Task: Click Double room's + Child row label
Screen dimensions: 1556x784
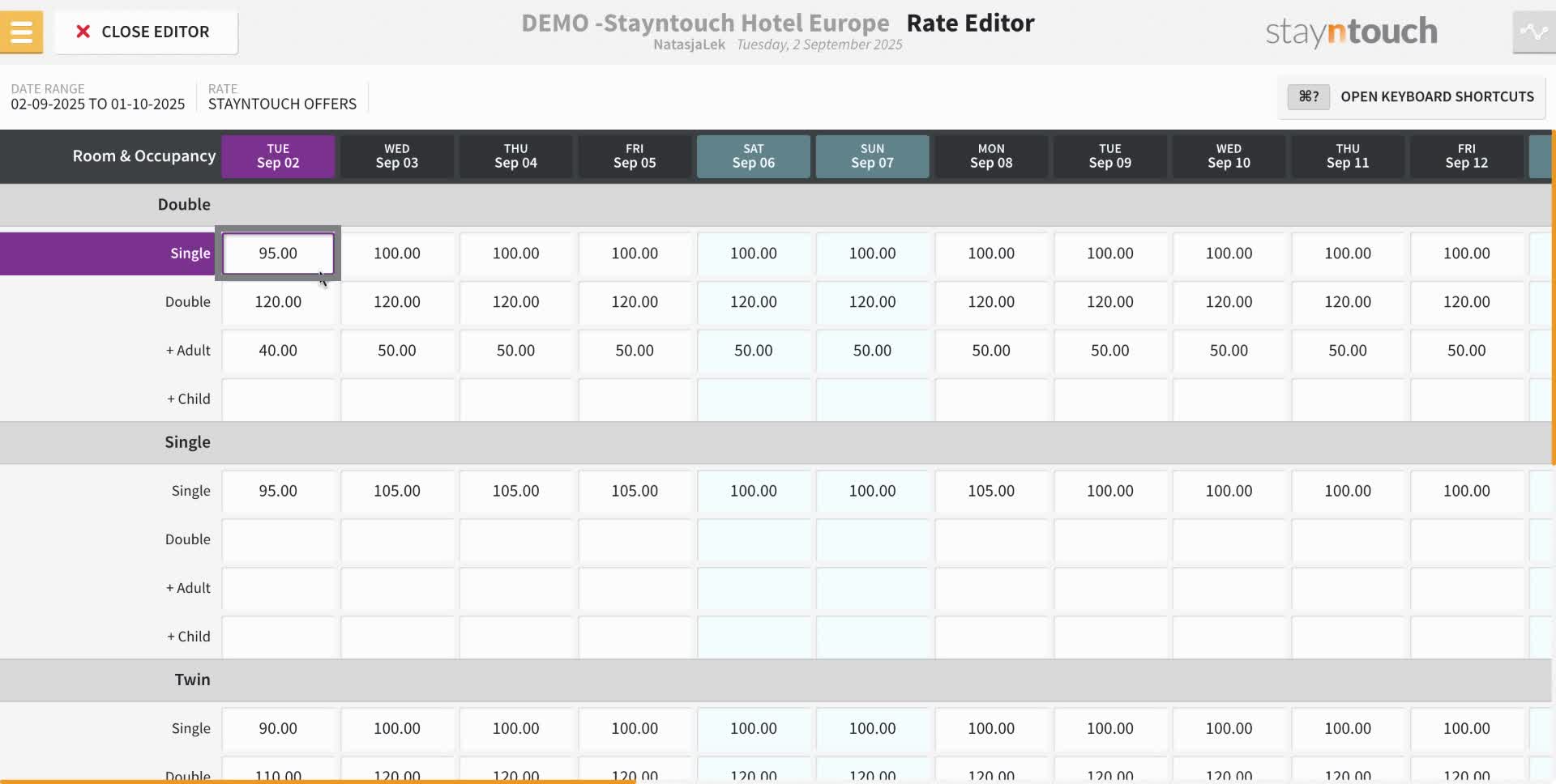Action: pos(188,399)
